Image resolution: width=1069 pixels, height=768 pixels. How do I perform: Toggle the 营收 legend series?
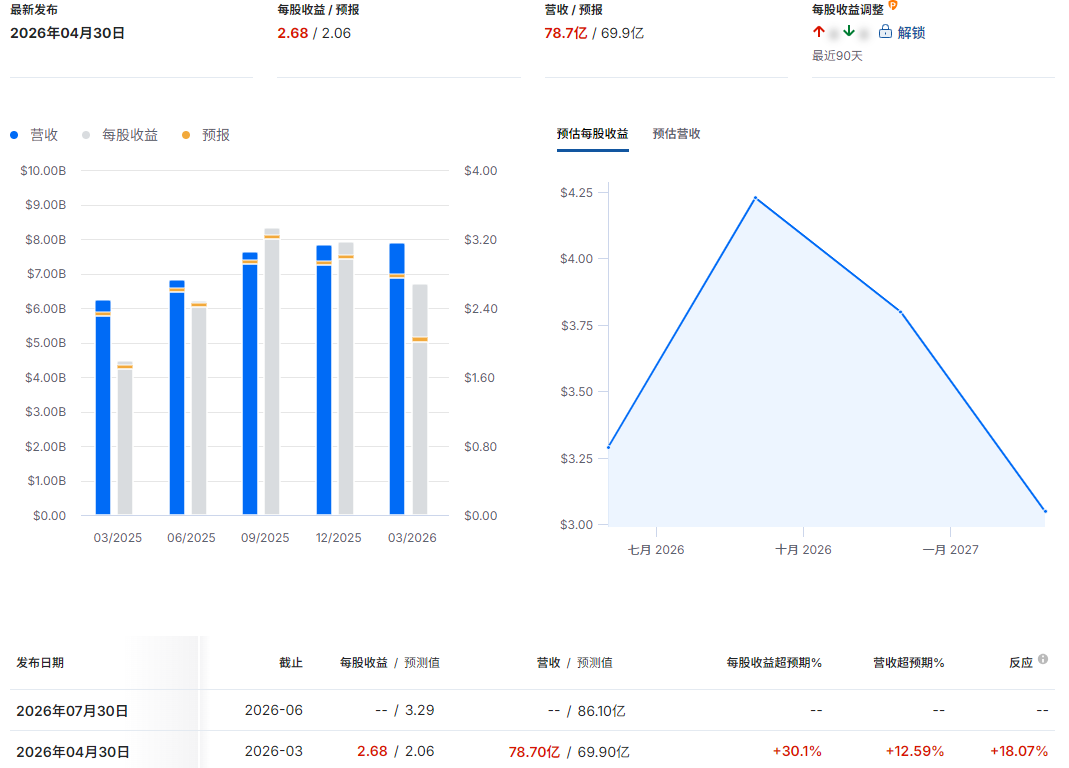point(34,135)
